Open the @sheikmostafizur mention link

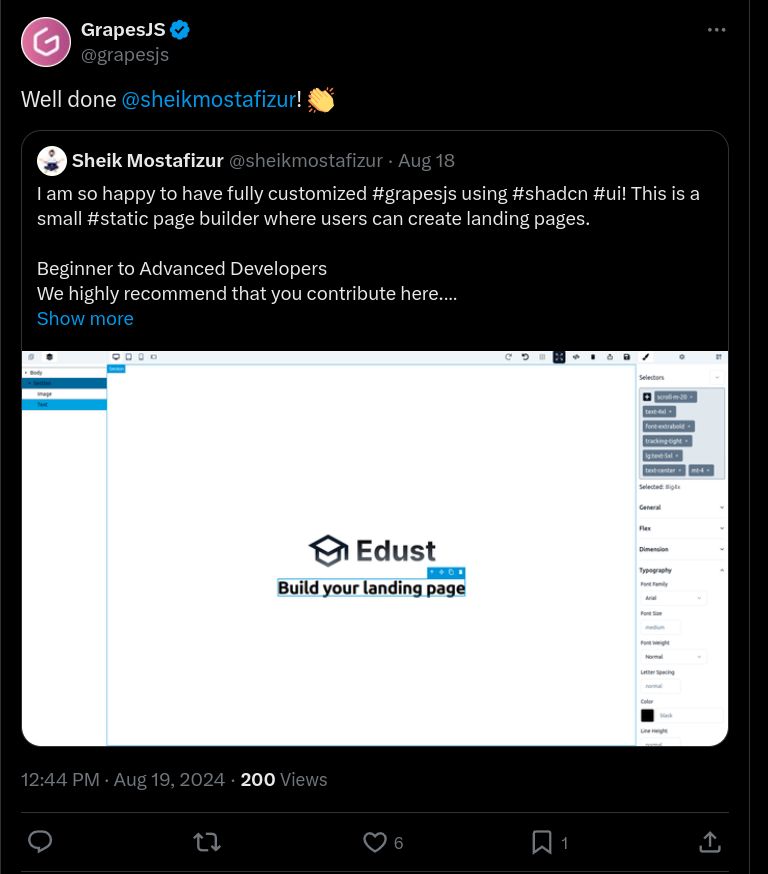[208, 100]
